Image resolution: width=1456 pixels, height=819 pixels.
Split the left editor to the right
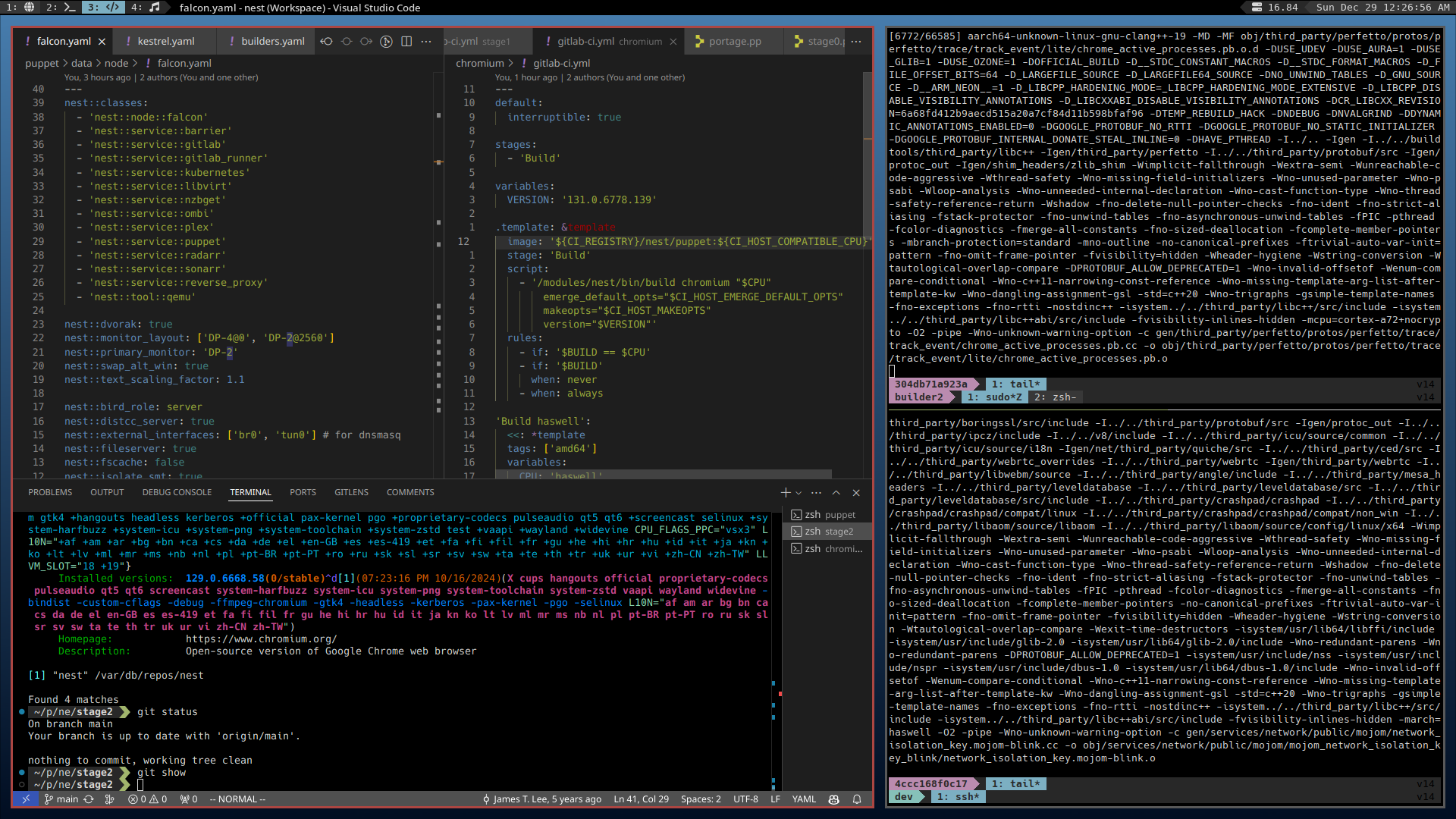click(x=406, y=42)
